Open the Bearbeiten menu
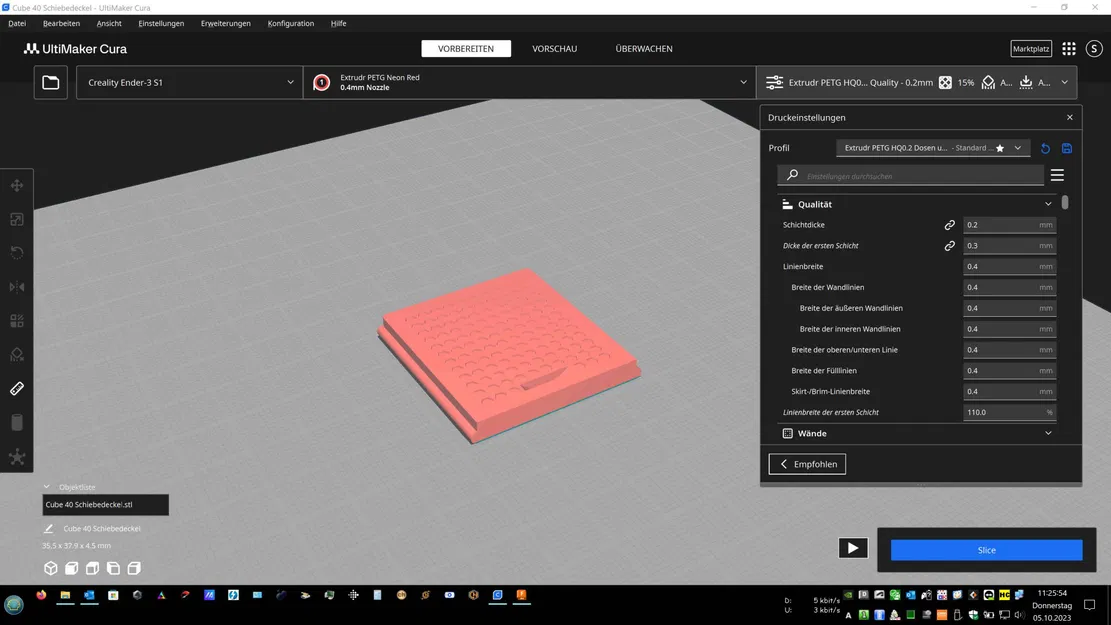This screenshot has height=625, width=1111. 61,23
